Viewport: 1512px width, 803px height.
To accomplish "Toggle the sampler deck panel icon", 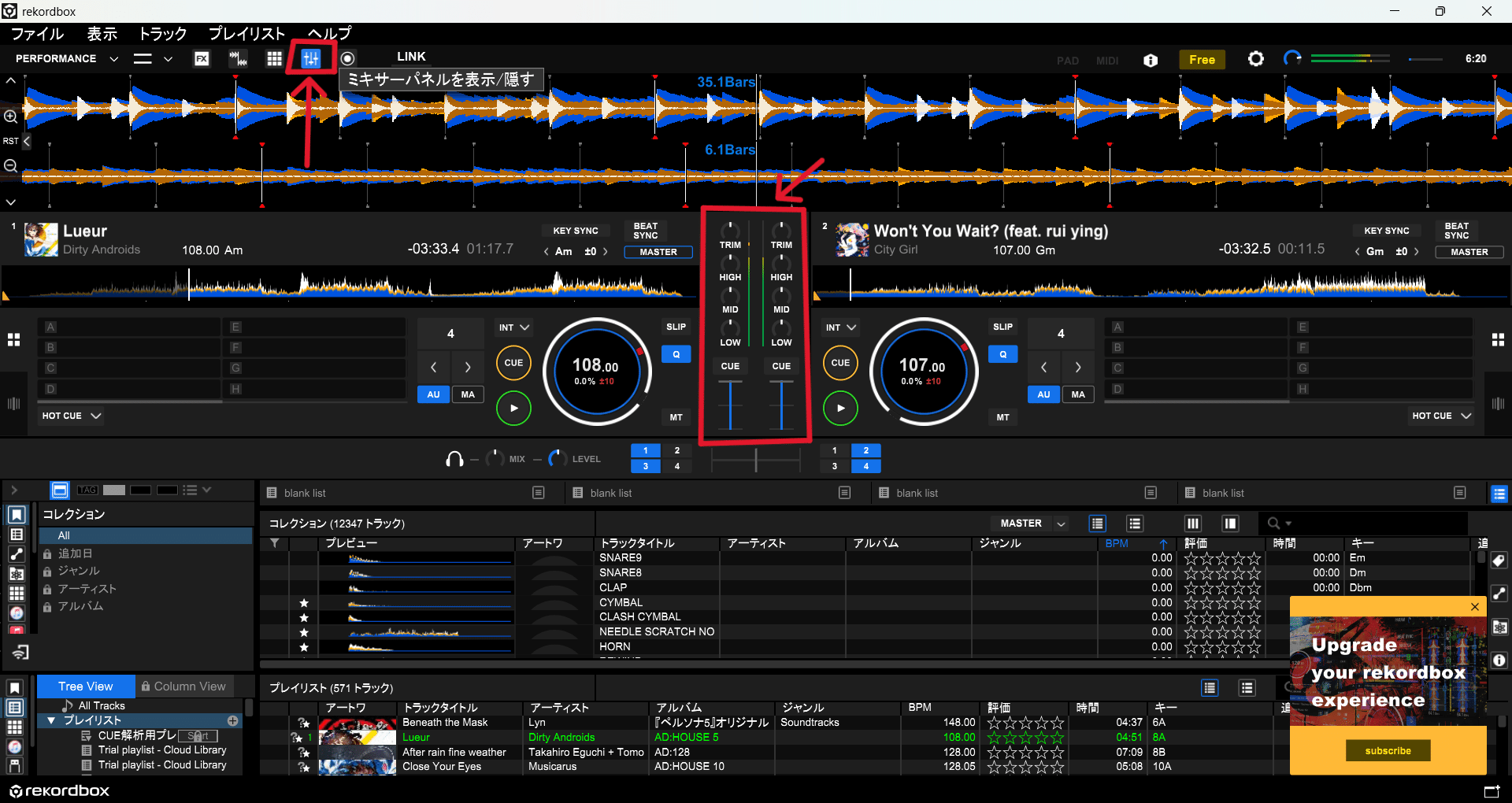I will (x=238, y=59).
